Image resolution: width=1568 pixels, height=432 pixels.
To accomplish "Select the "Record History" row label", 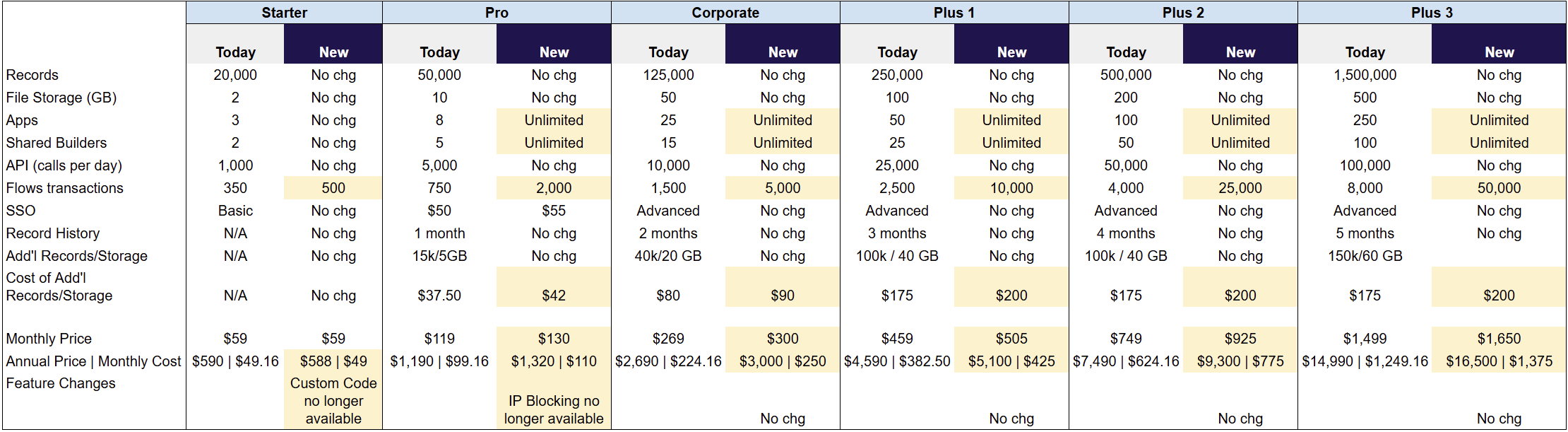I will pyautogui.click(x=53, y=233).
